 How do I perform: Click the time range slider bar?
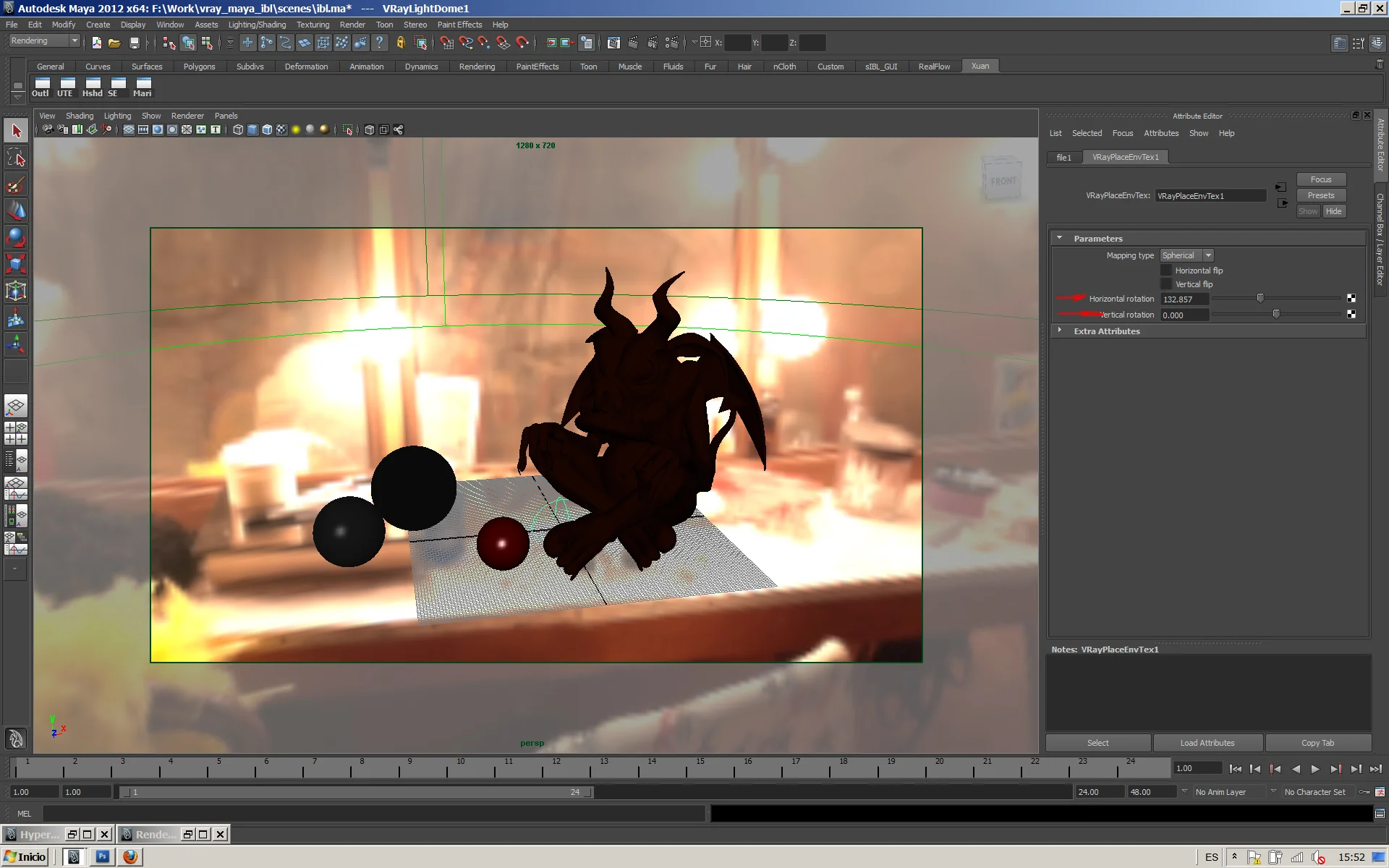pos(357,792)
